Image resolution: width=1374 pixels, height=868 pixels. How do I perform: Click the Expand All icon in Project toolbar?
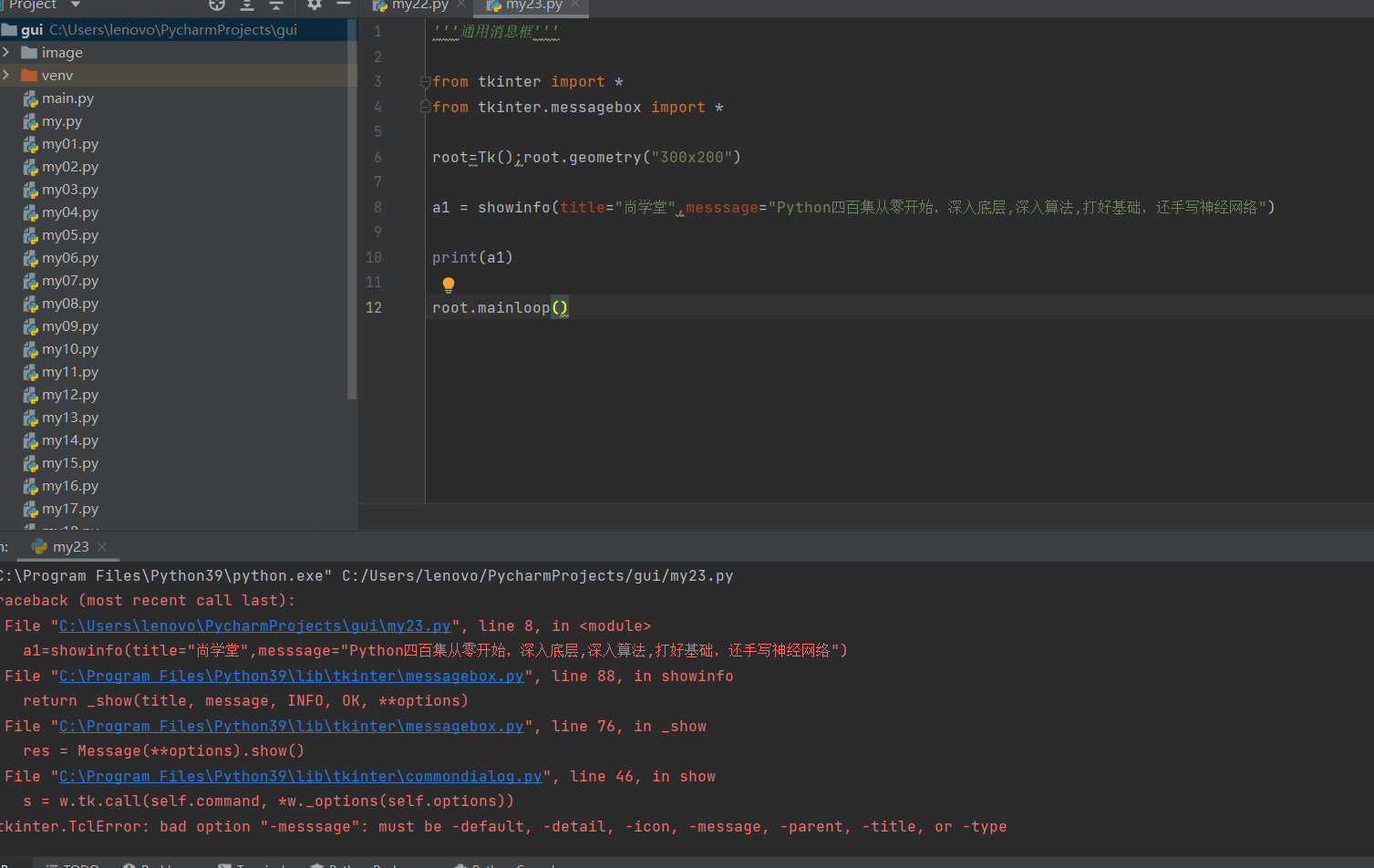(x=247, y=5)
